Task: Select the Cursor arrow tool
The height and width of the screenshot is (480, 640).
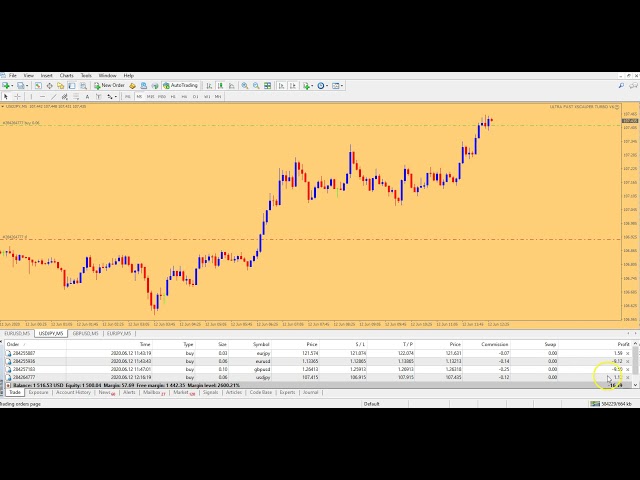Action: pyautogui.click(x=7, y=97)
